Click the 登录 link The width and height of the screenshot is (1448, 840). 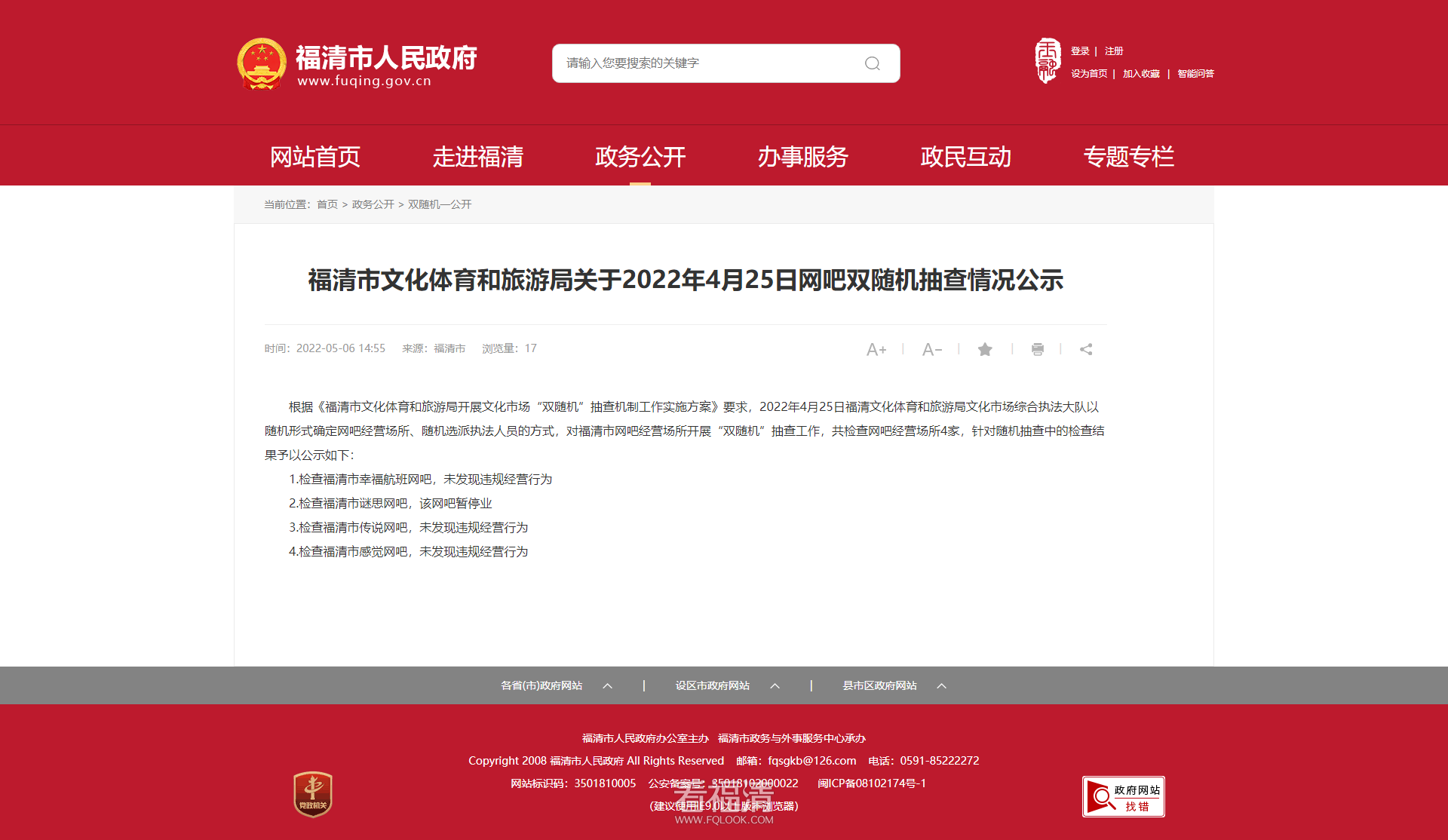[x=1080, y=51]
